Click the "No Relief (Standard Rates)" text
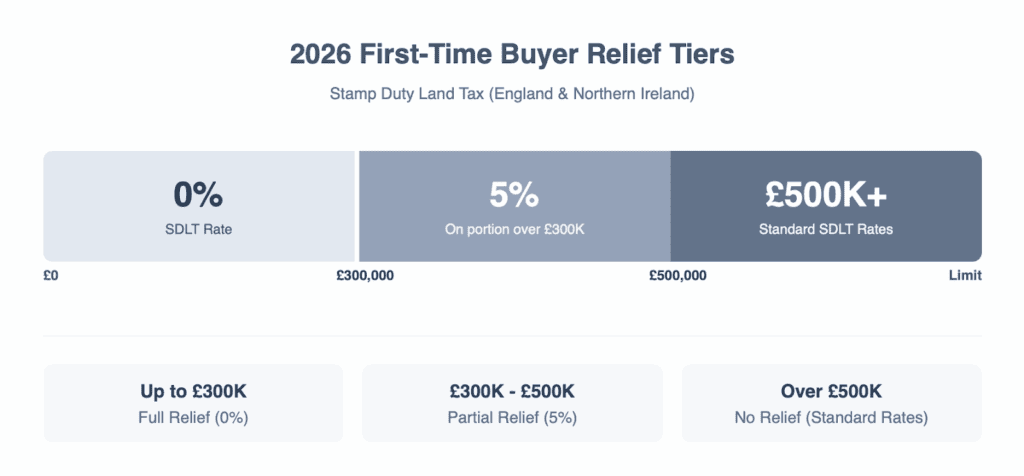The width and height of the screenshot is (1024, 476). (x=831, y=417)
